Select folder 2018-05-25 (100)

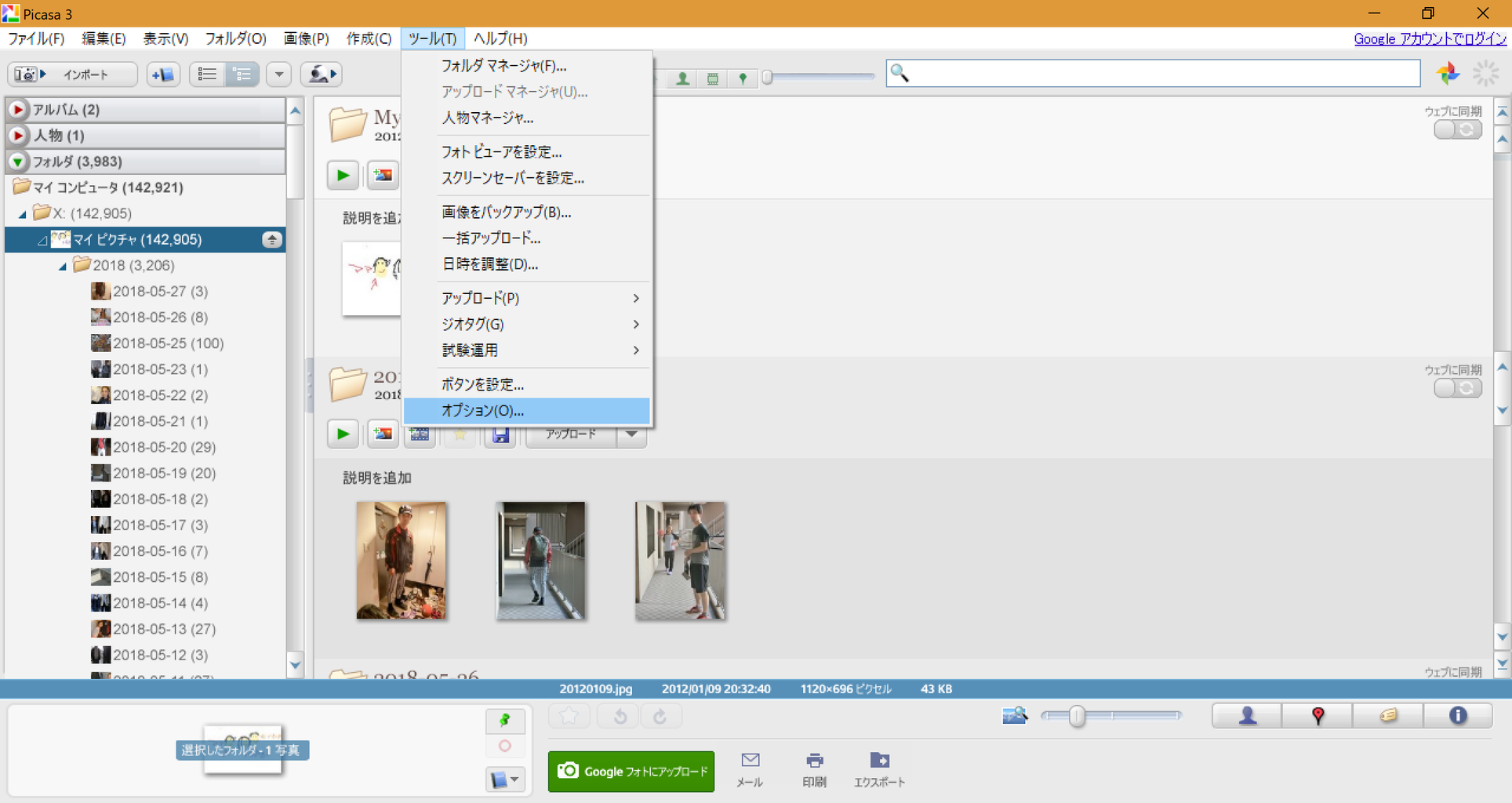click(158, 343)
